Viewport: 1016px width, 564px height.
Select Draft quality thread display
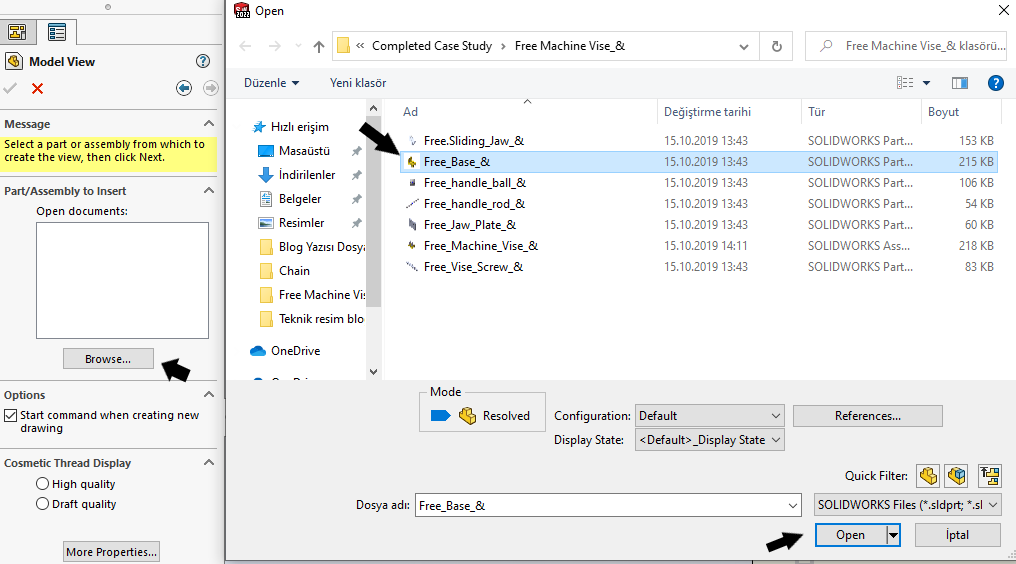[42, 504]
